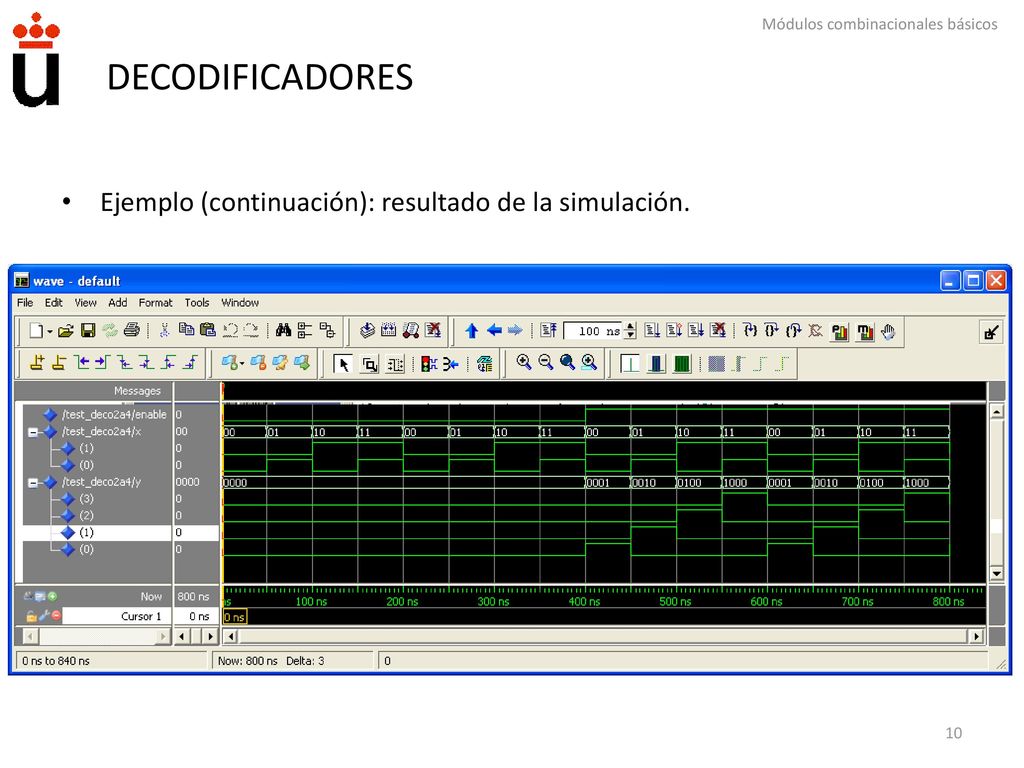Screen dimensions: 1024x768
Task: Click the Continue Run icon
Action: 674,330
